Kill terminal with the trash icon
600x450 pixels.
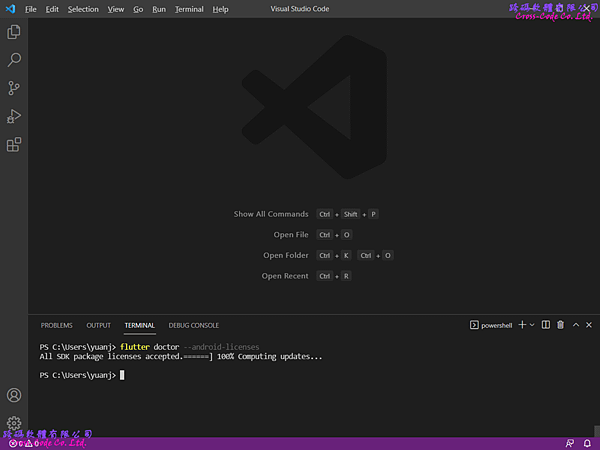pos(560,325)
